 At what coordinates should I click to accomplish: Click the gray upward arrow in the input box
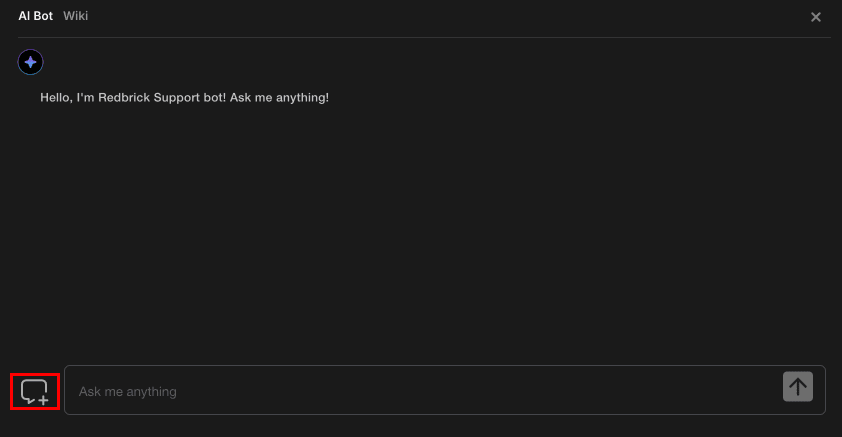(x=797, y=387)
